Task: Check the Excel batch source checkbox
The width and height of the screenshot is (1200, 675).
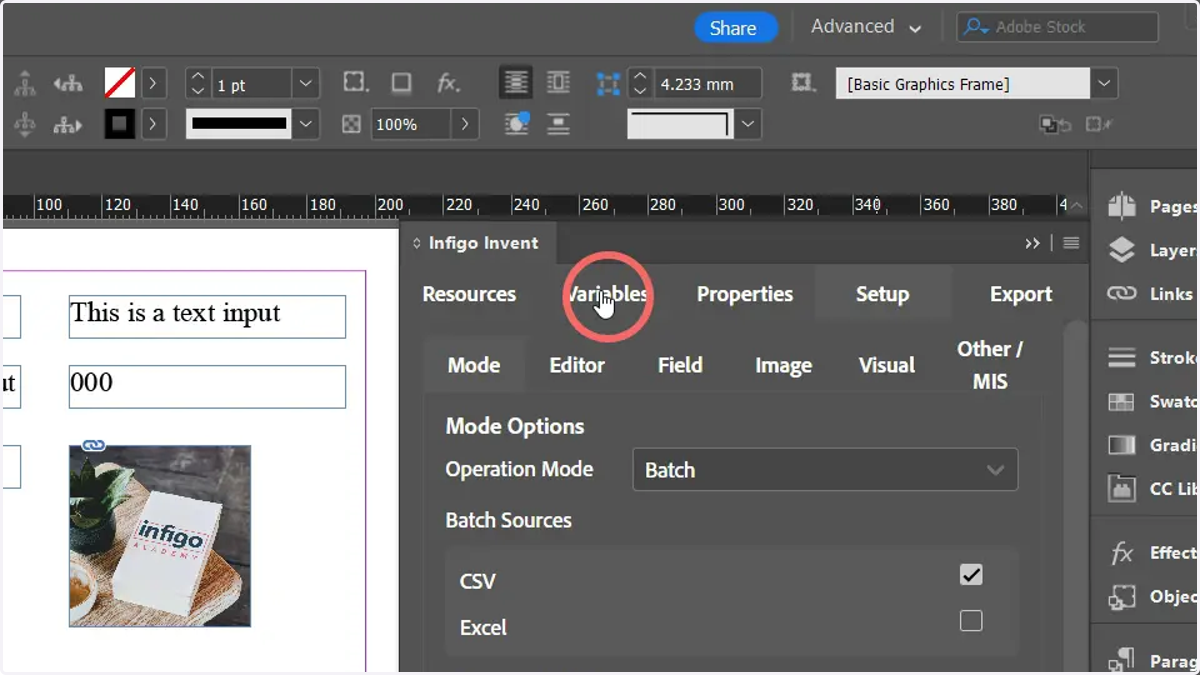Action: (x=971, y=621)
